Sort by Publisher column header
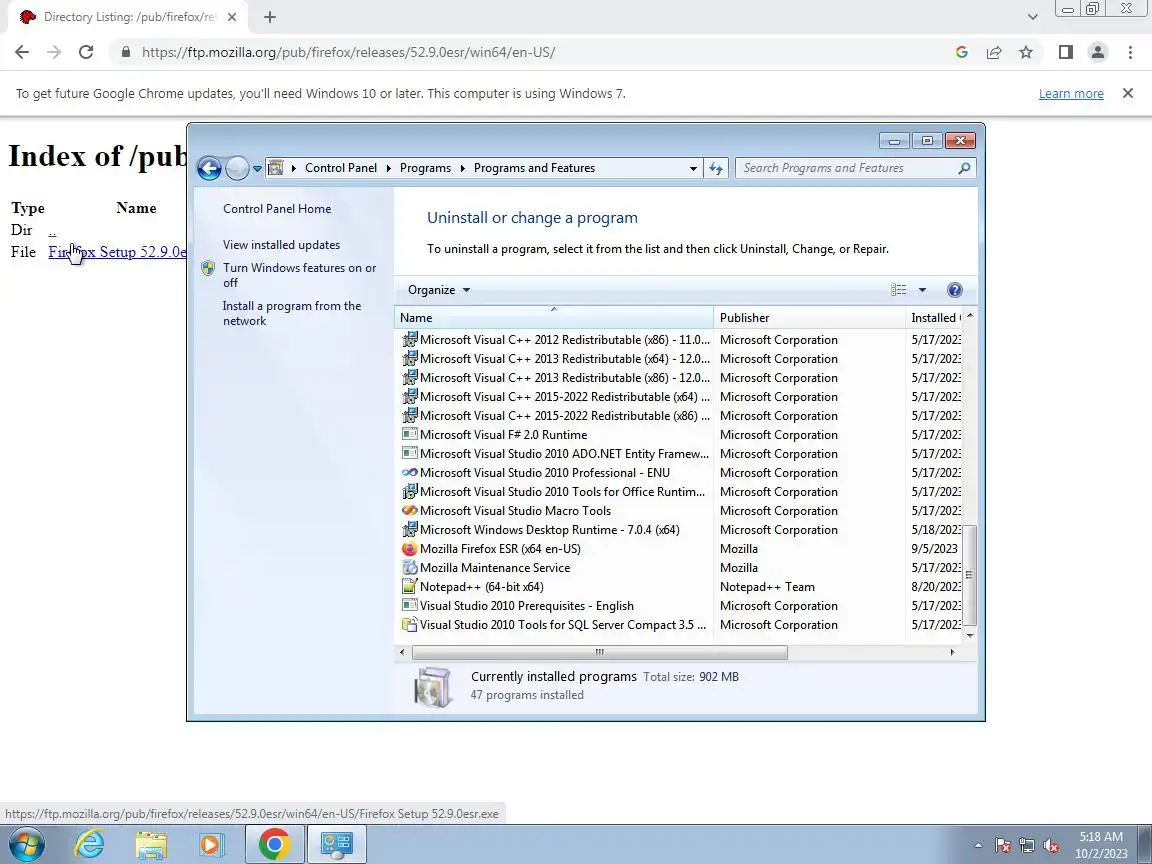 pos(810,317)
